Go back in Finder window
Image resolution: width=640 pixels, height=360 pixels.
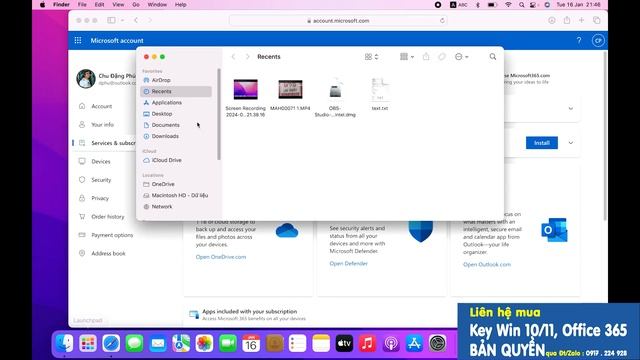233,57
